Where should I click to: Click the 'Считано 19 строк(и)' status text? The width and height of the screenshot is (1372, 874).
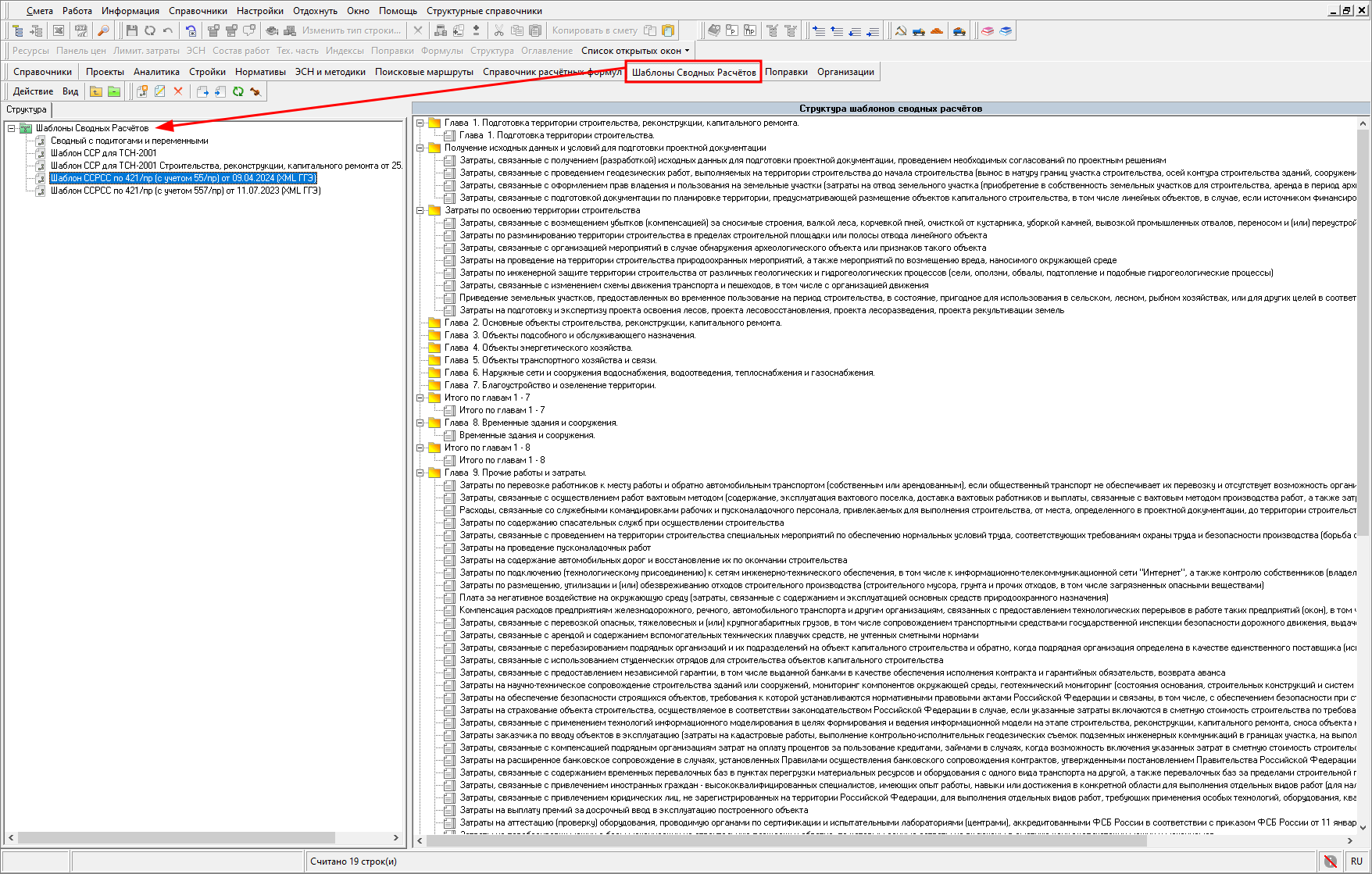click(353, 861)
